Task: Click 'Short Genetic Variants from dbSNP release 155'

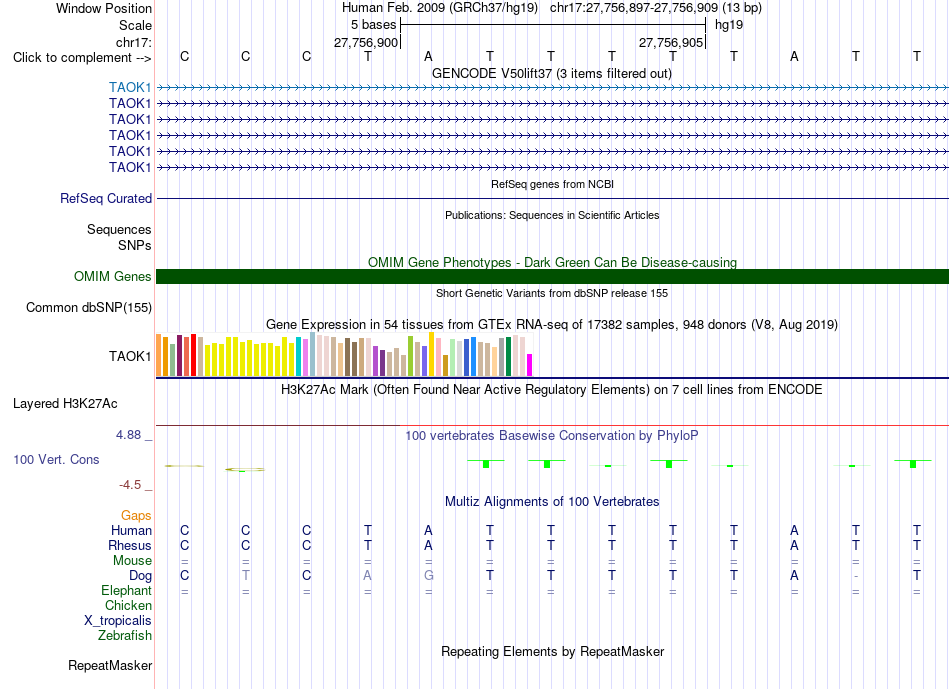Action: pyautogui.click(x=552, y=293)
